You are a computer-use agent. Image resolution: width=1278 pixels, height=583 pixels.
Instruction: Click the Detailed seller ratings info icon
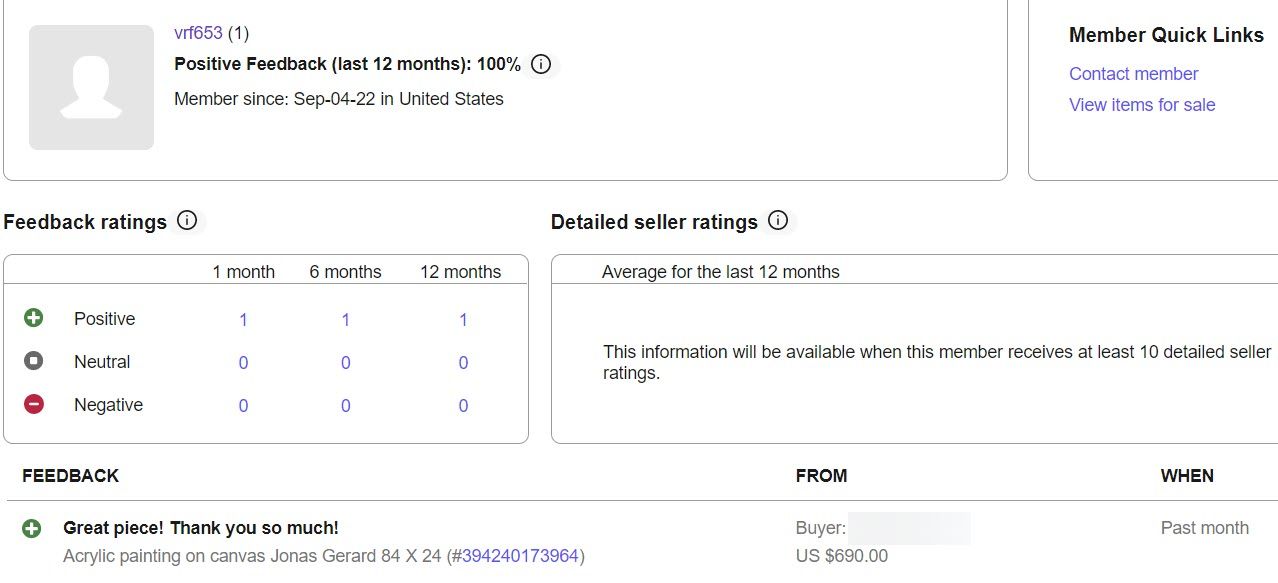tap(778, 221)
